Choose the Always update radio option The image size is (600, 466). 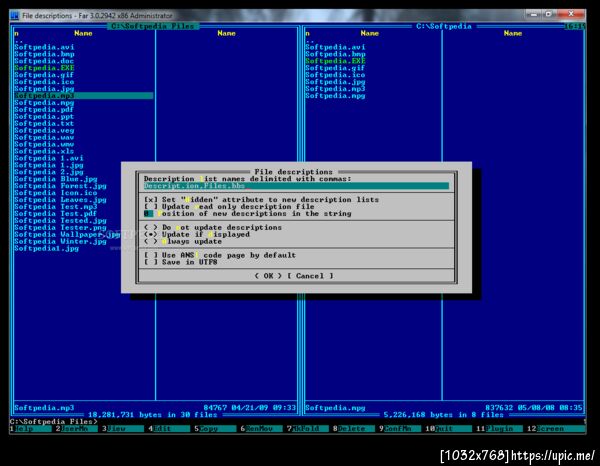click(x=183, y=241)
